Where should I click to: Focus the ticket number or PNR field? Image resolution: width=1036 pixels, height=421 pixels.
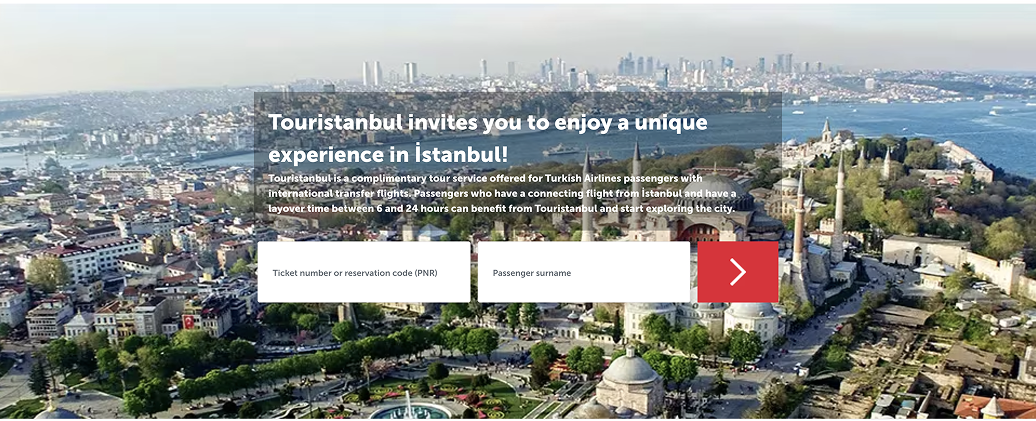tap(363, 272)
